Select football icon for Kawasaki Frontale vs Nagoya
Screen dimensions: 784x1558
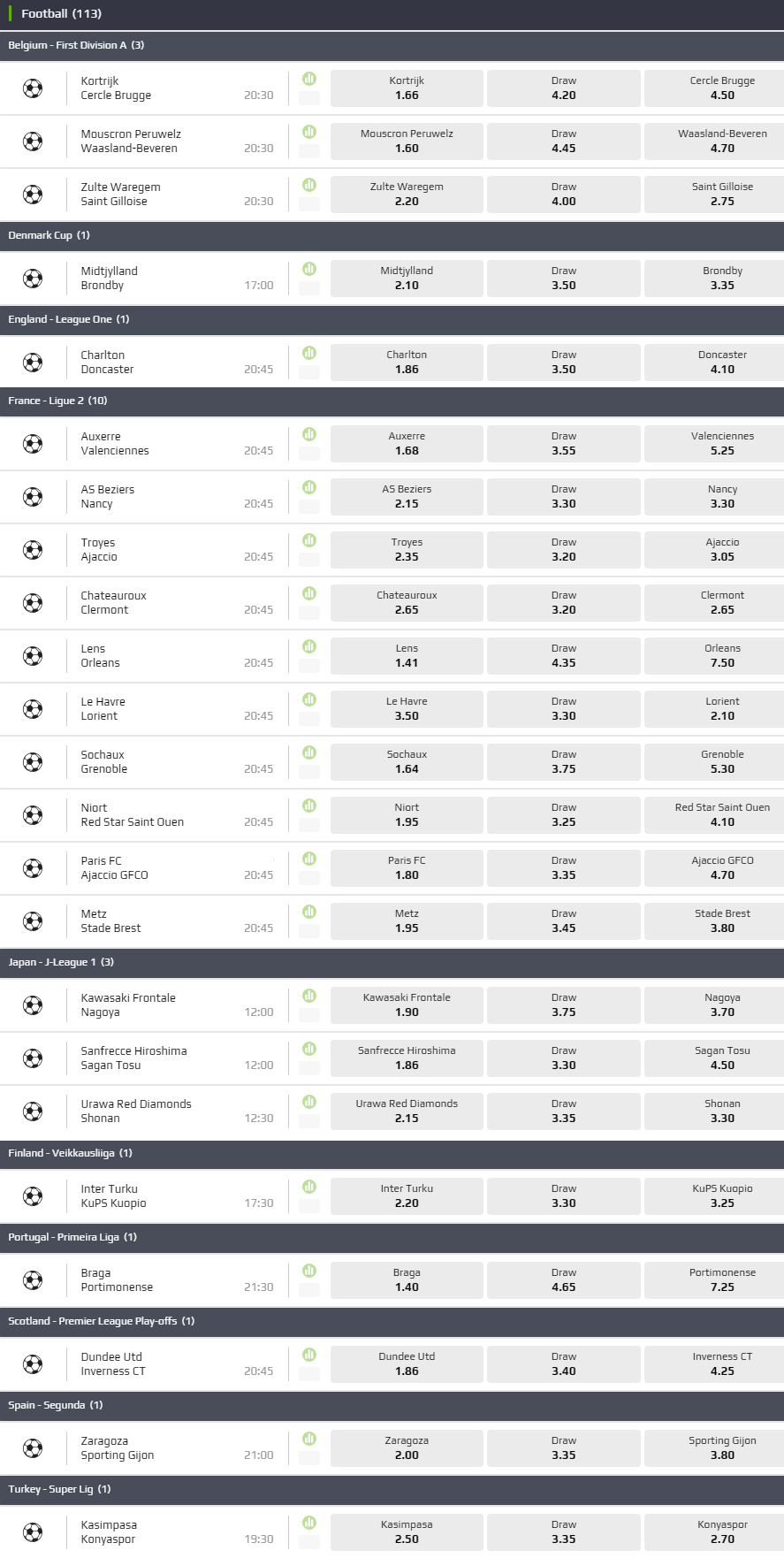coord(33,1005)
